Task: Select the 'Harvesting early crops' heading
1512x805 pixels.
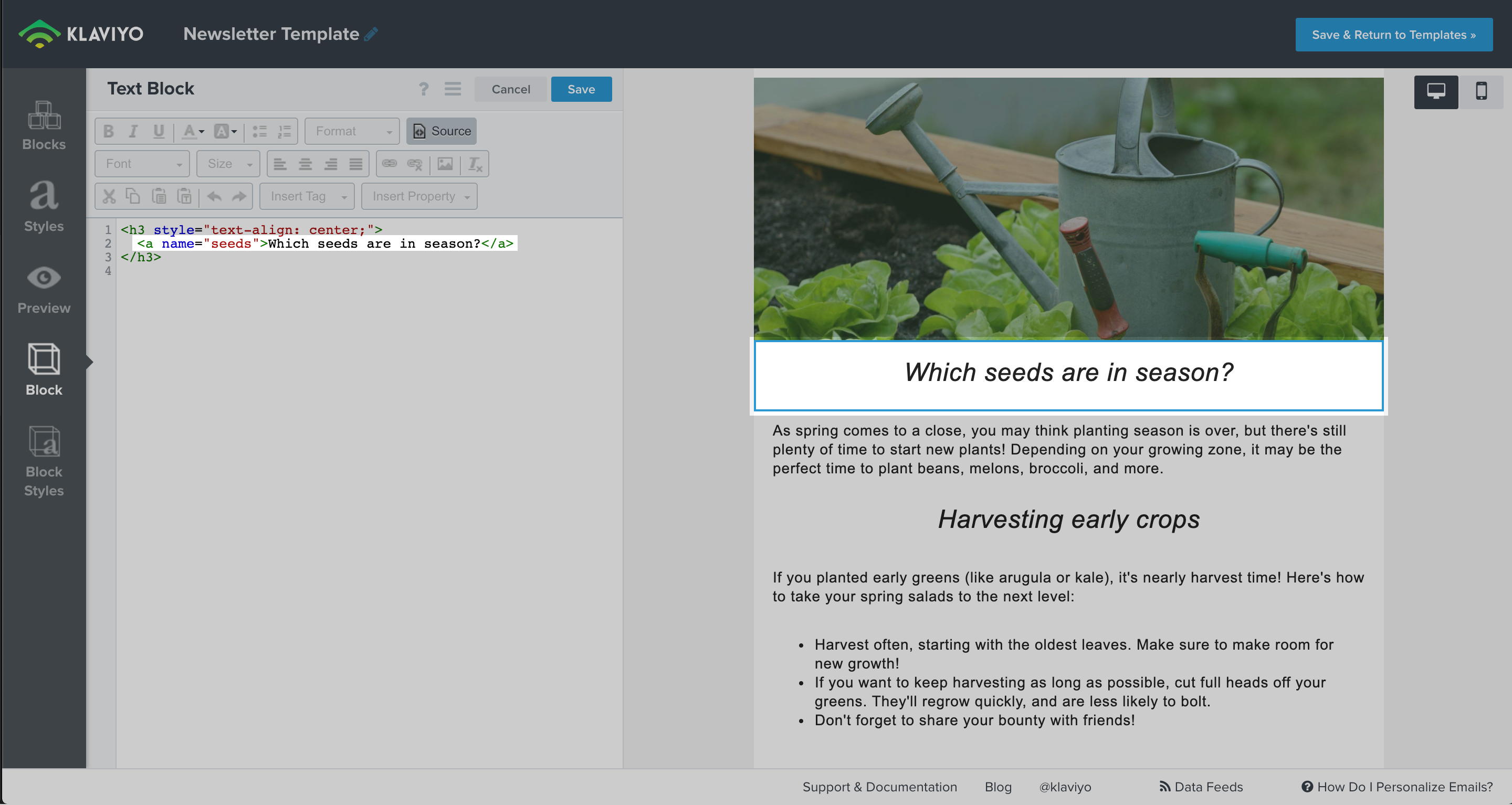Action: [x=1068, y=519]
